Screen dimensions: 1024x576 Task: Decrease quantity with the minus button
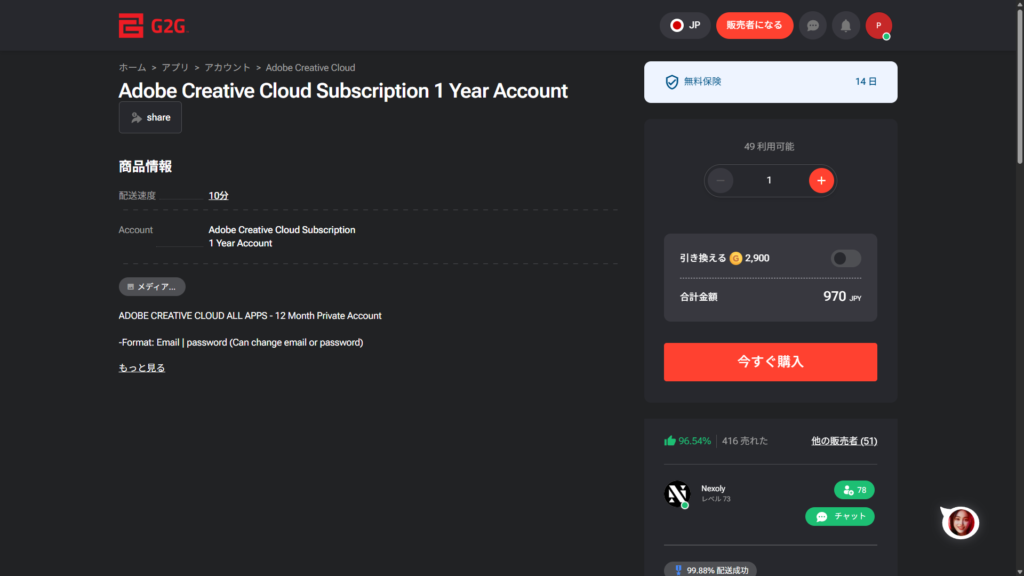click(x=720, y=180)
